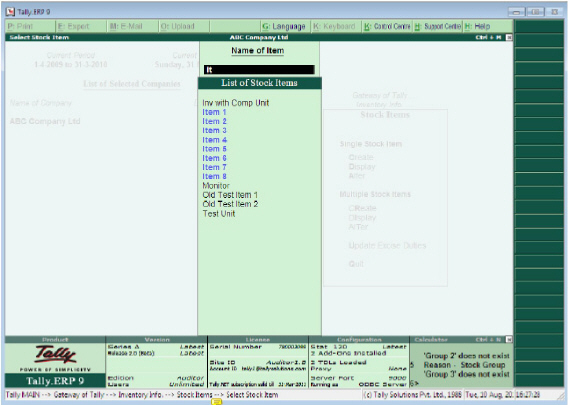Click the Tally.ERP 9 product label
The image size is (568, 405).
click(x=55, y=381)
